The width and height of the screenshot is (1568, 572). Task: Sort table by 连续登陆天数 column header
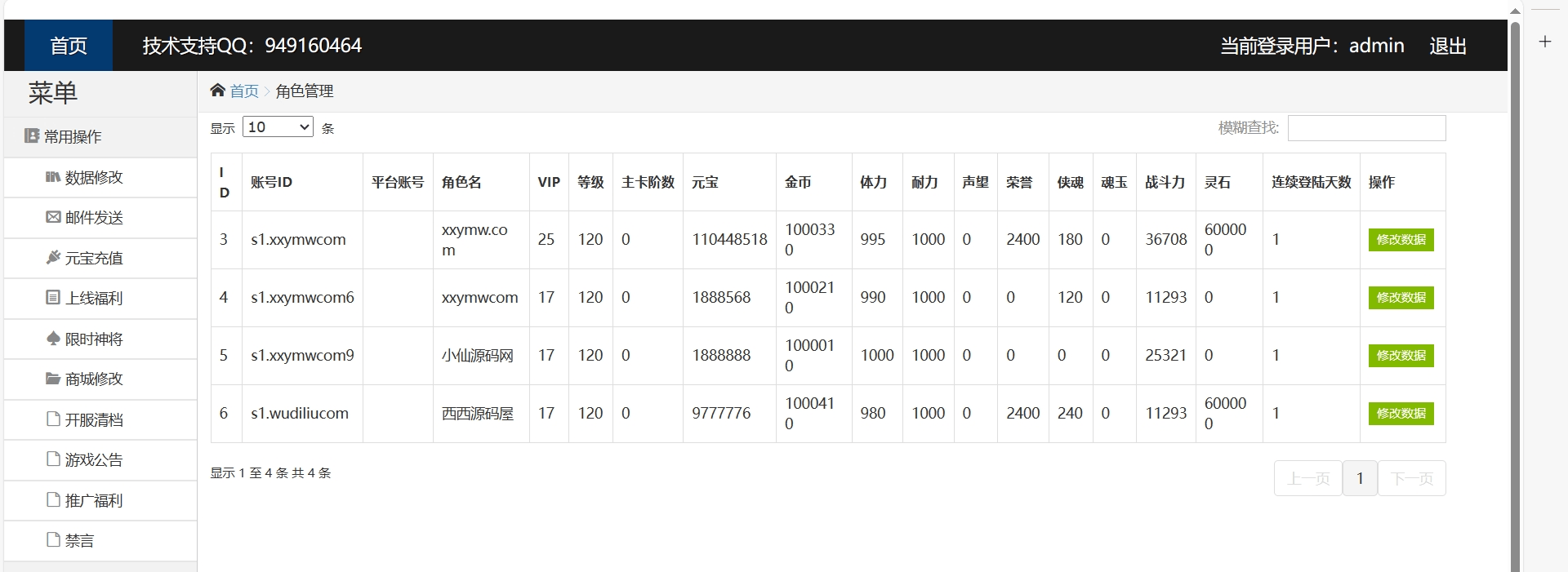[1311, 182]
